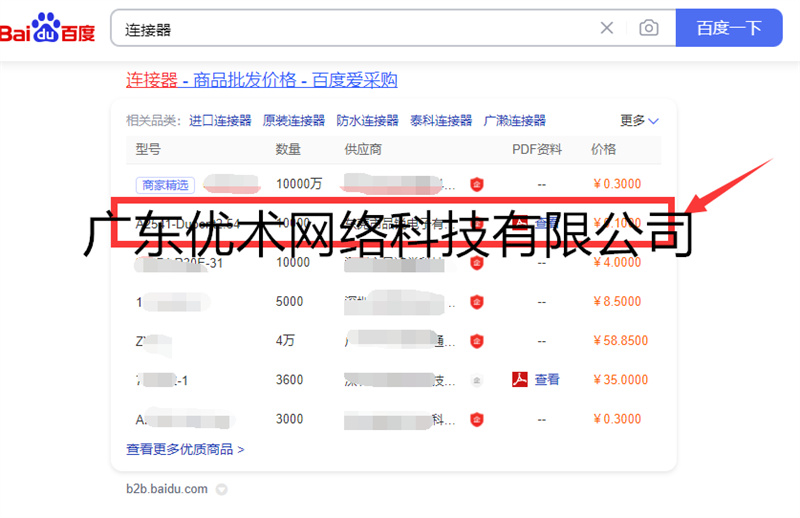The height and width of the screenshot is (518, 800).
Task: Click the 数量 column header
Action: pyautogui.click(x=288, y=149)
